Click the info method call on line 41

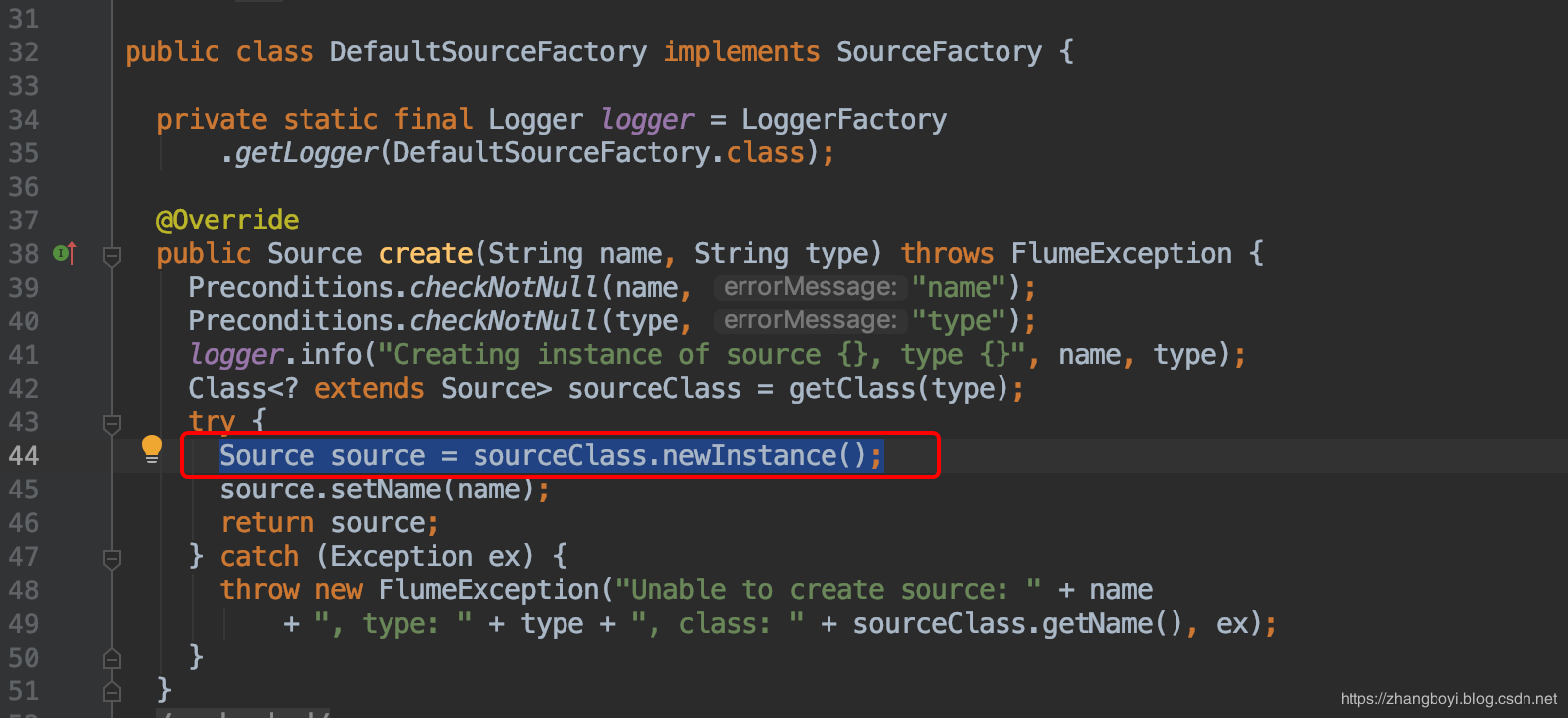331,355
